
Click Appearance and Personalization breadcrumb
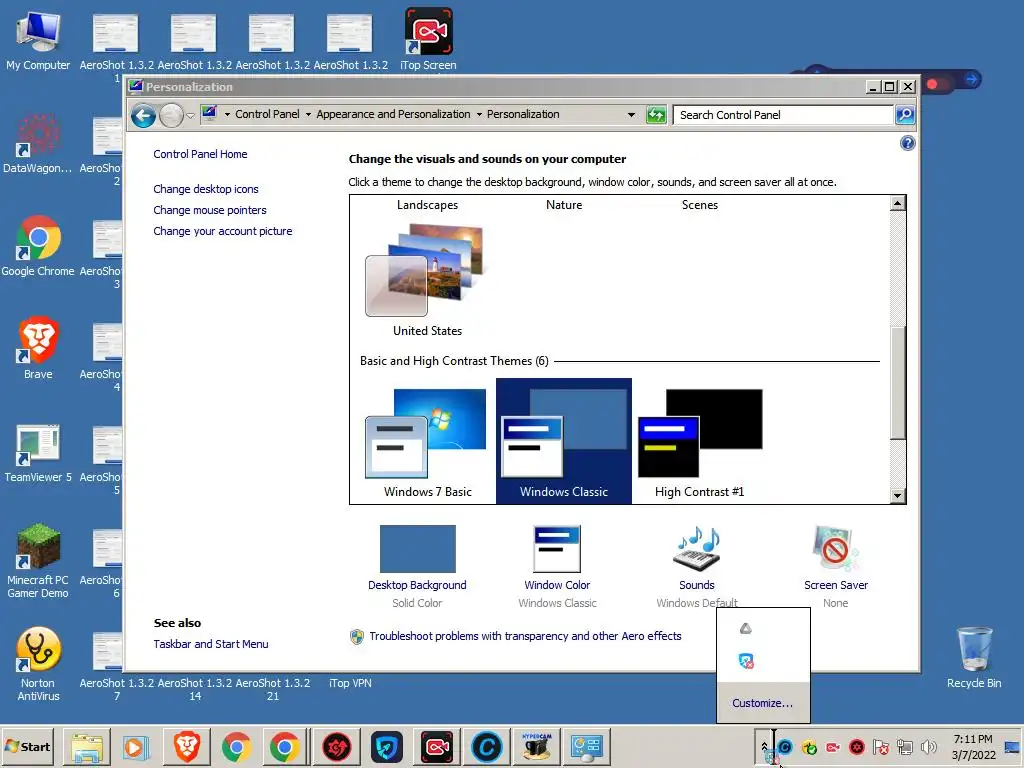click(393, 114)
